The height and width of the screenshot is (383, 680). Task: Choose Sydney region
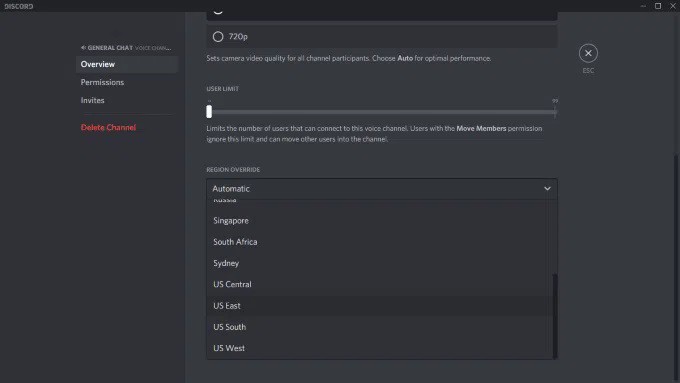coord(380,263)
